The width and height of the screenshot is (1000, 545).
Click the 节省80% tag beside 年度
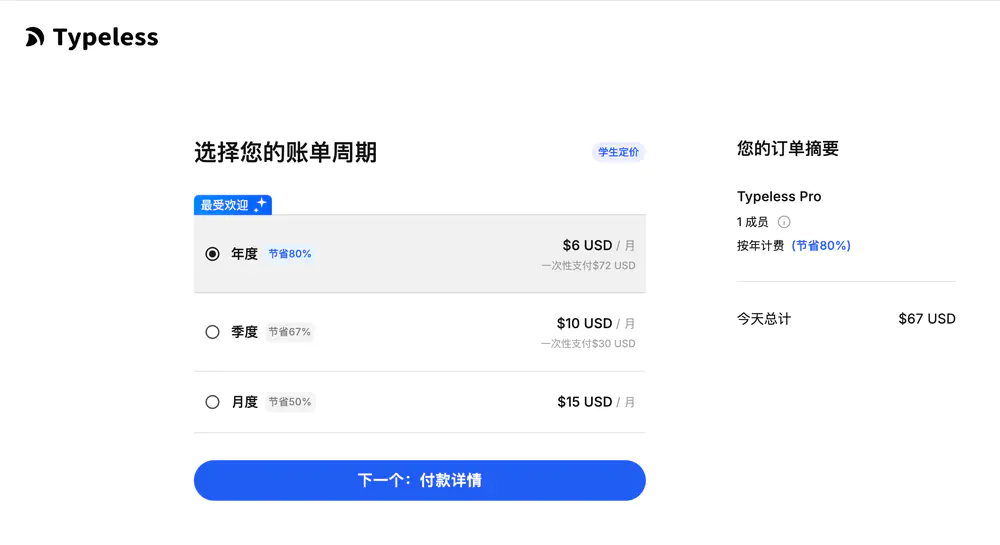290,254
